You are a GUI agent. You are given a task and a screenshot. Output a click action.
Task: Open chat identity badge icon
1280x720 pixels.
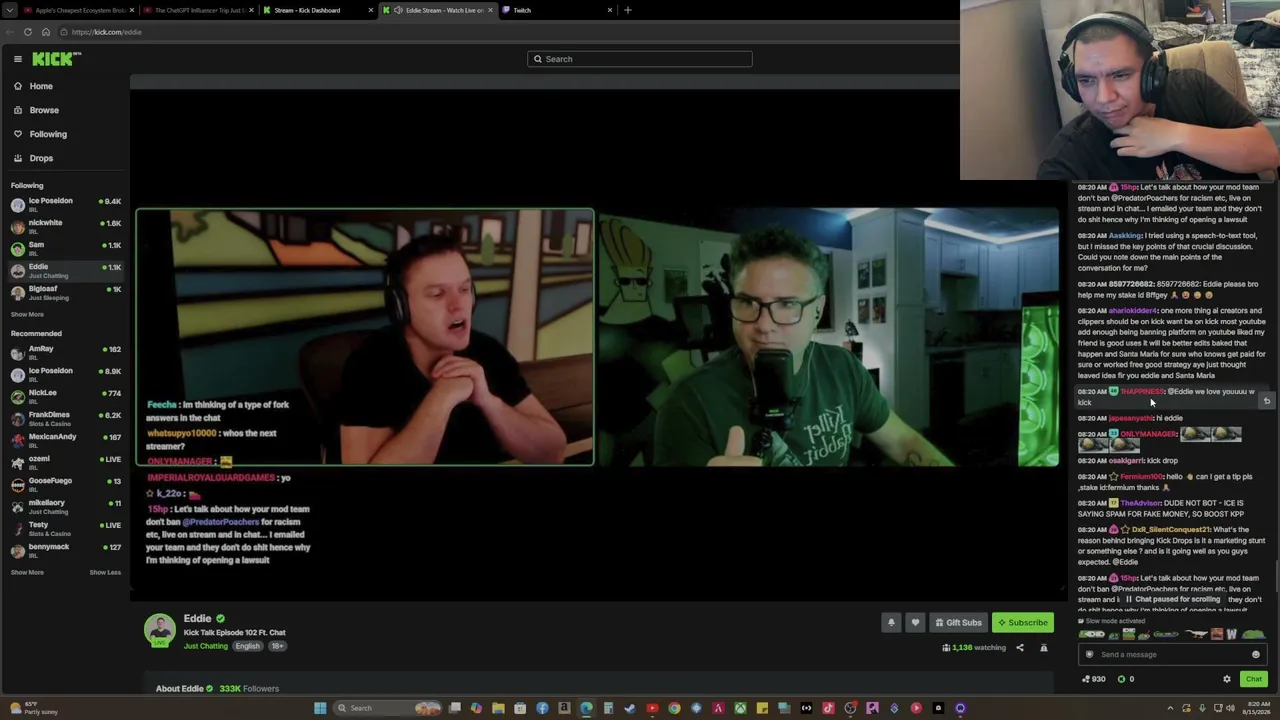(x=1090, y=654)
